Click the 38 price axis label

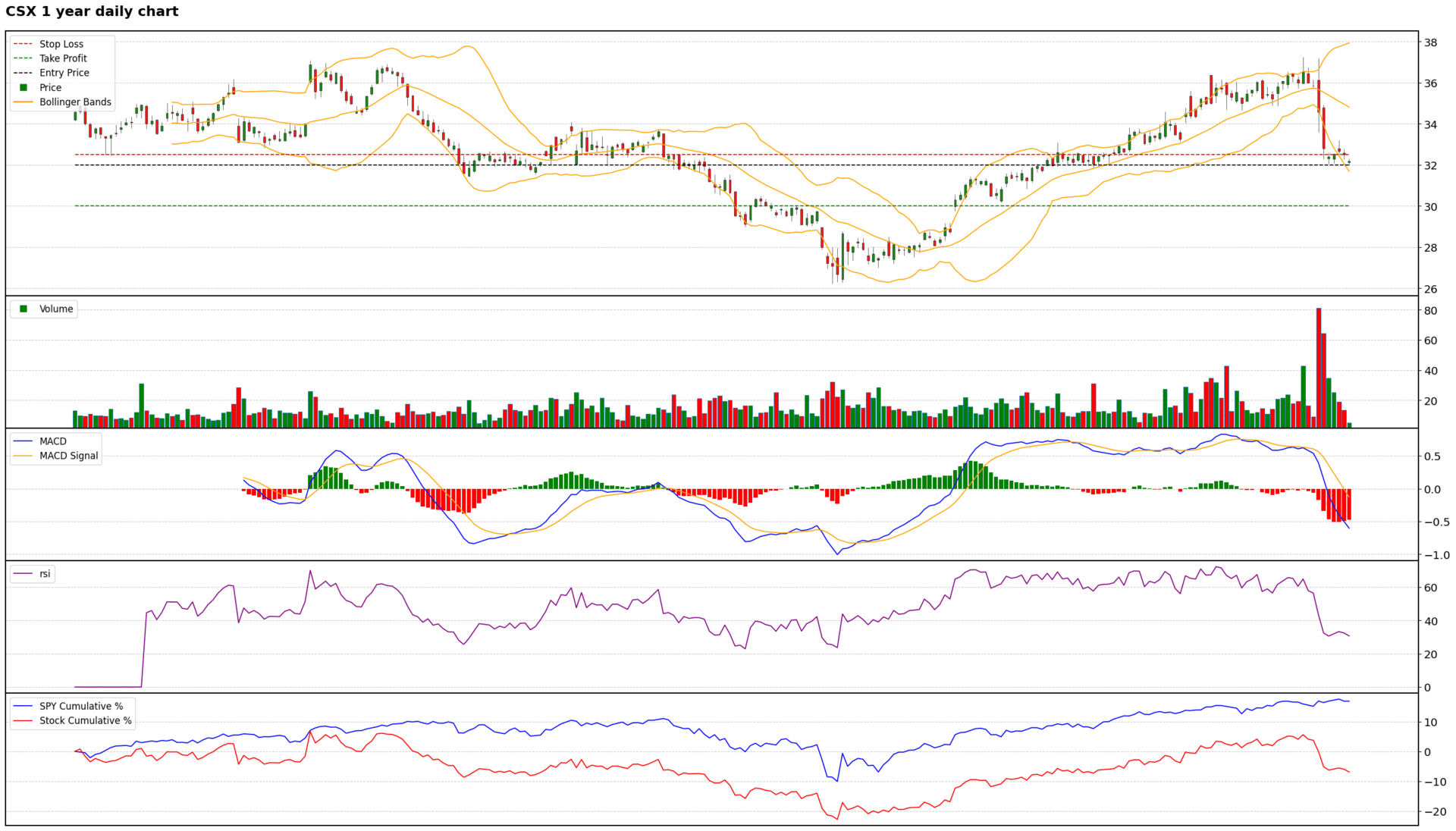pos(1430,42)
